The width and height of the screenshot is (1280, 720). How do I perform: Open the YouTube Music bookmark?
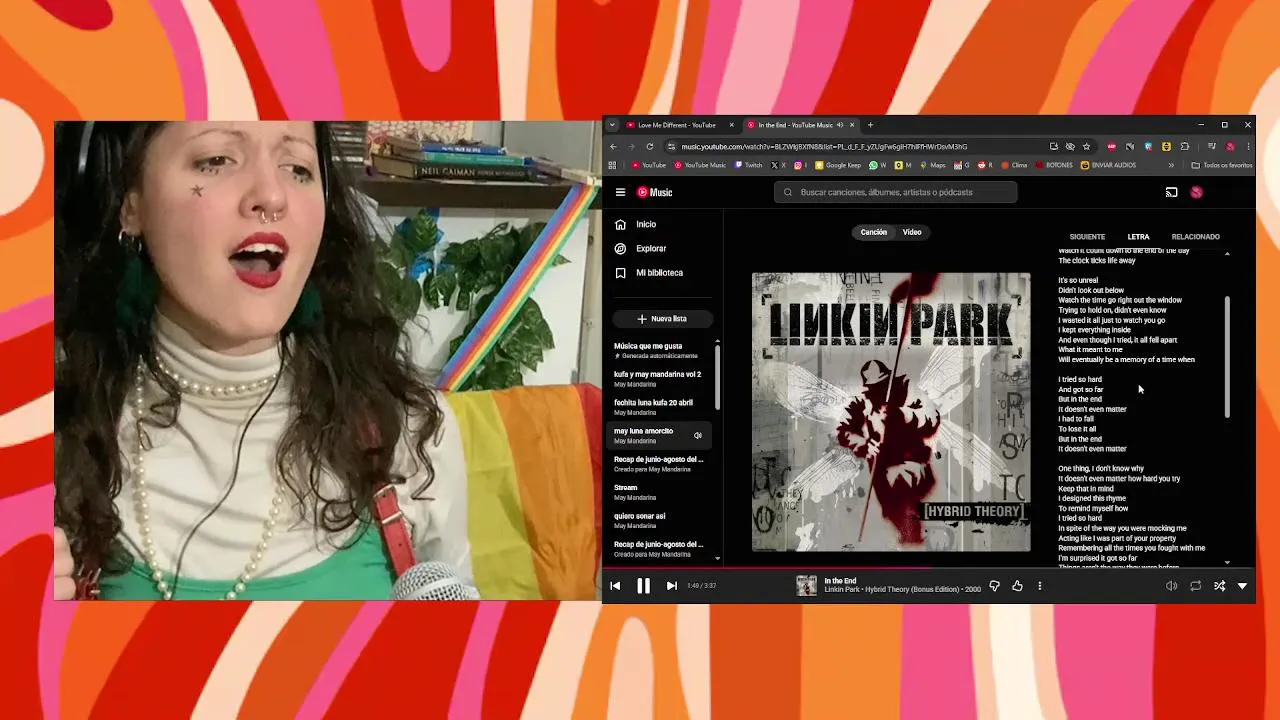[700, 165]
